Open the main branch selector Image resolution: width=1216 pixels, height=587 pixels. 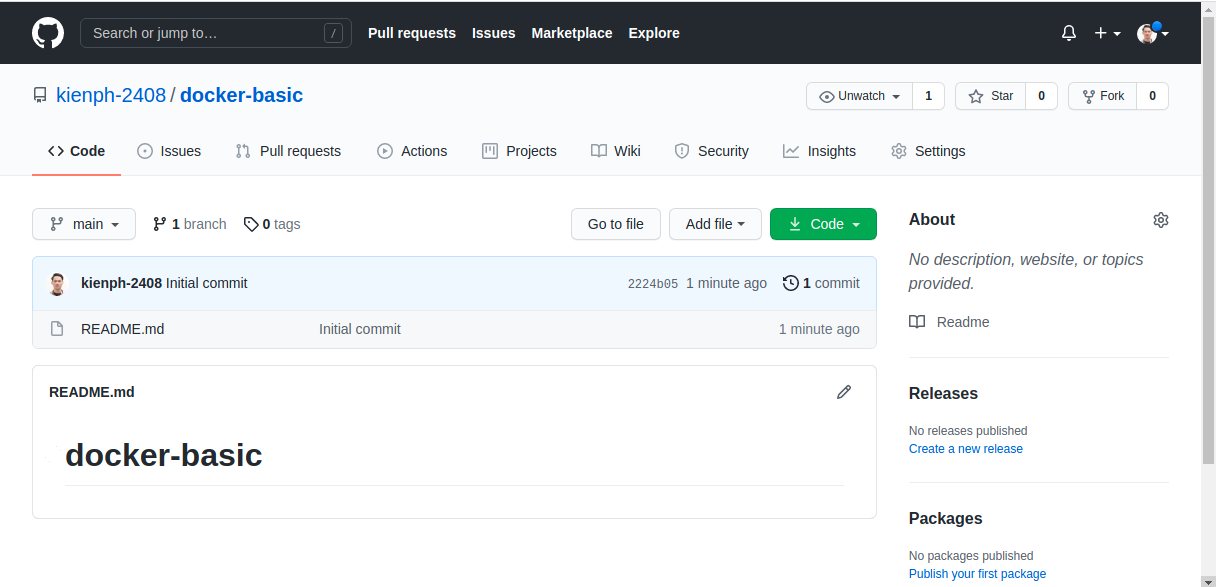(84, 224)
